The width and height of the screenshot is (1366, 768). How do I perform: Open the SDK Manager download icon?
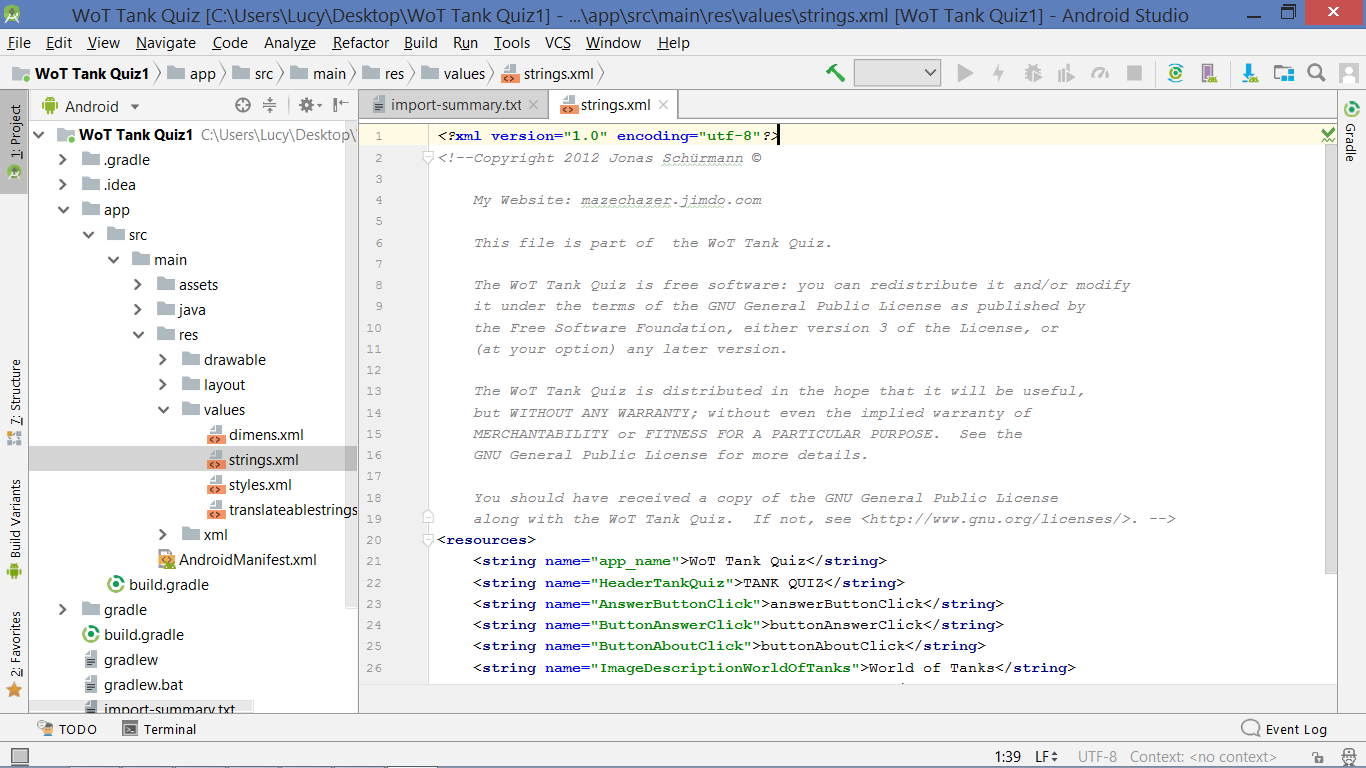coord(1250,73)
